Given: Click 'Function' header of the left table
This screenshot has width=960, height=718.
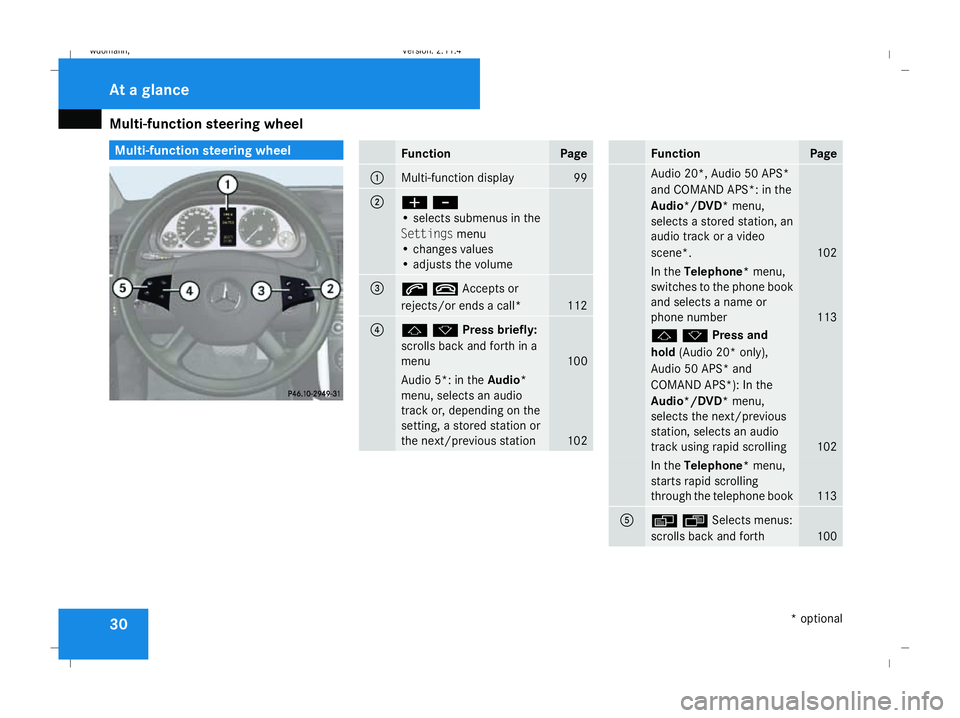Looking at the screenshot, I should tap(426, 154).
